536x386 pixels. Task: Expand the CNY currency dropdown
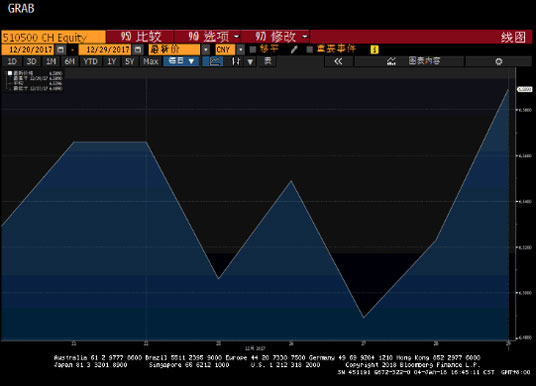coord(241,50)
